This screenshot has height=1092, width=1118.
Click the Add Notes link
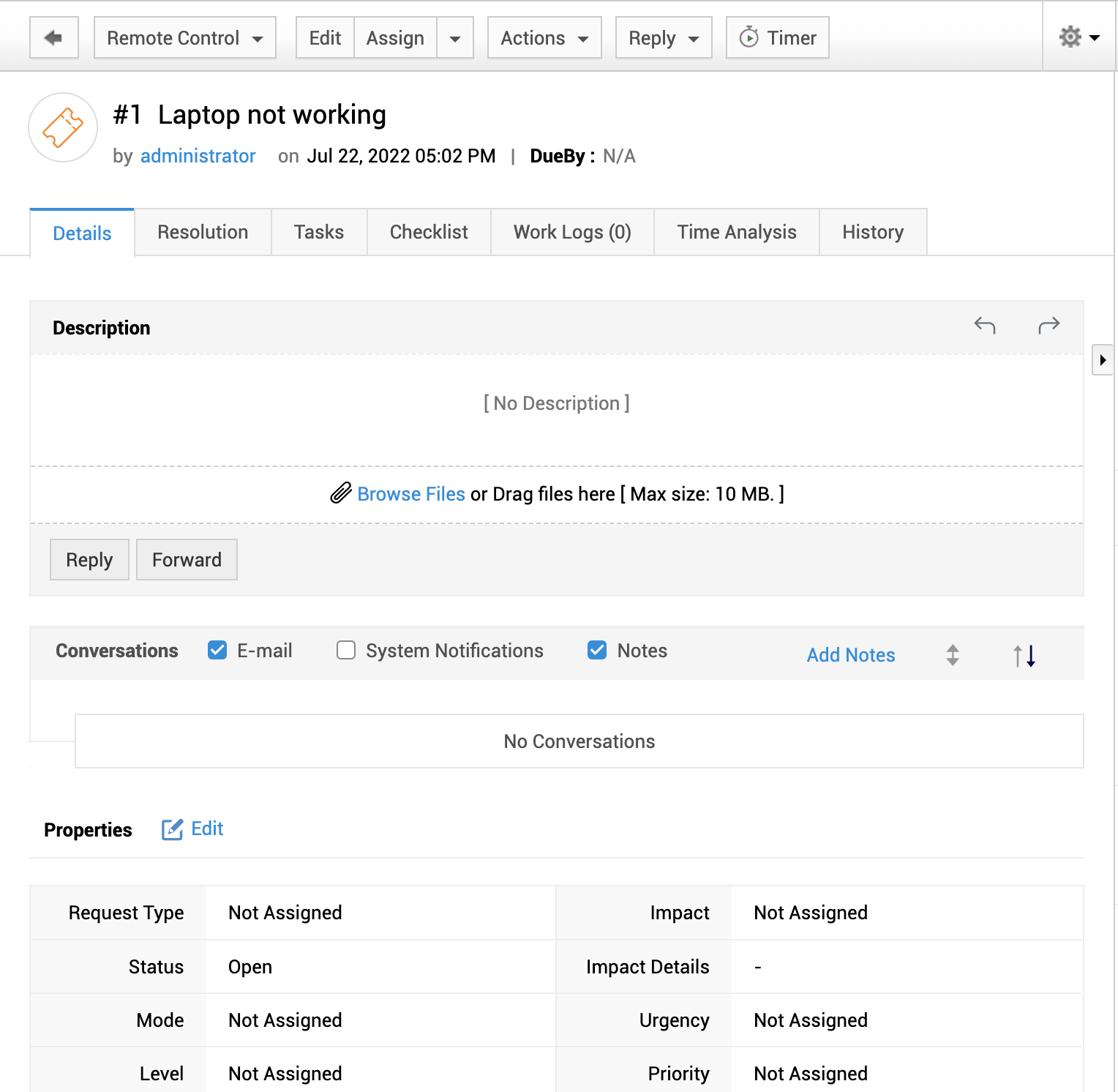pyautogui.click(x=850, y=655)
